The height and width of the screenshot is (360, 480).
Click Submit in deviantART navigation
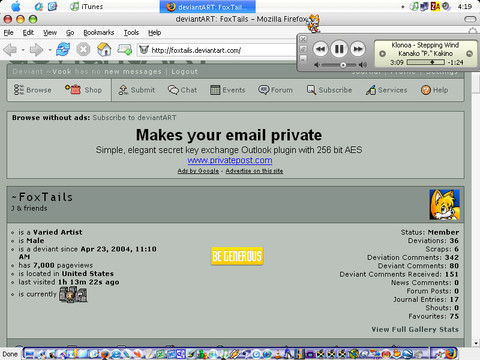(137, 90)
